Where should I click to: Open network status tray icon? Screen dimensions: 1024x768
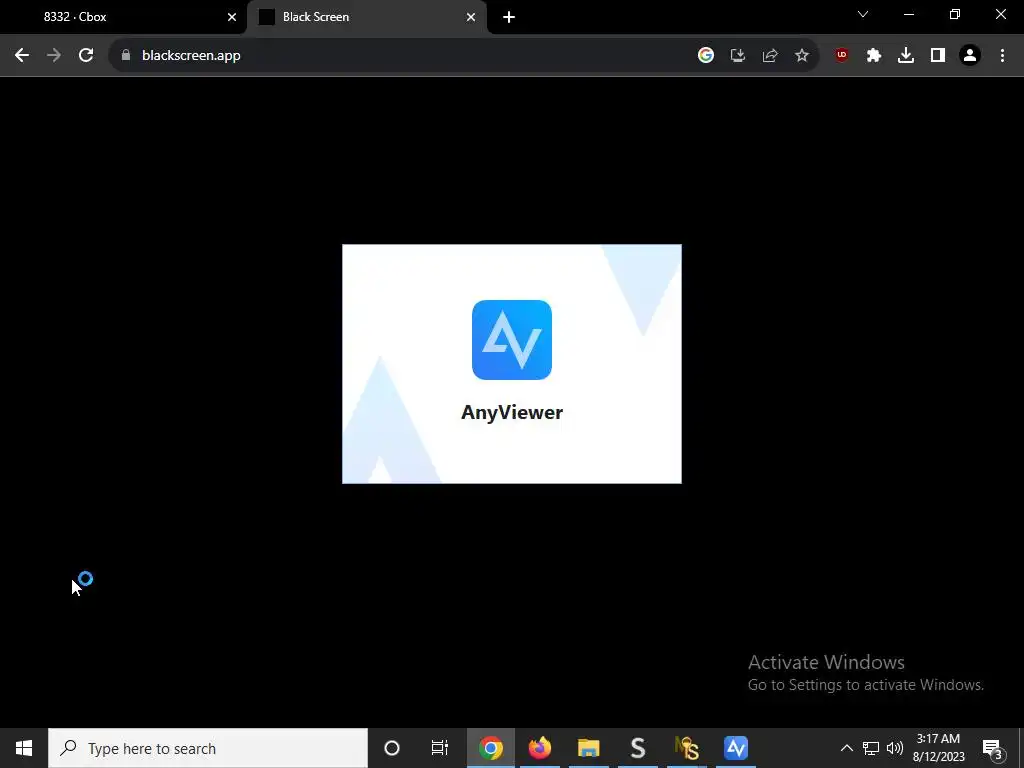(x=871, y=748)
